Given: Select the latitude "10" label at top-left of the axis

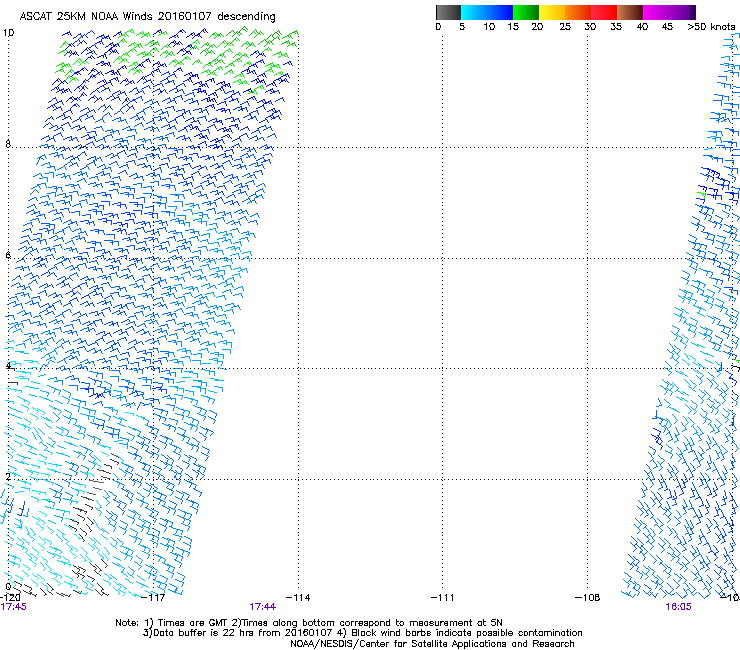Looking at the screenshot, I should [8, 33].
